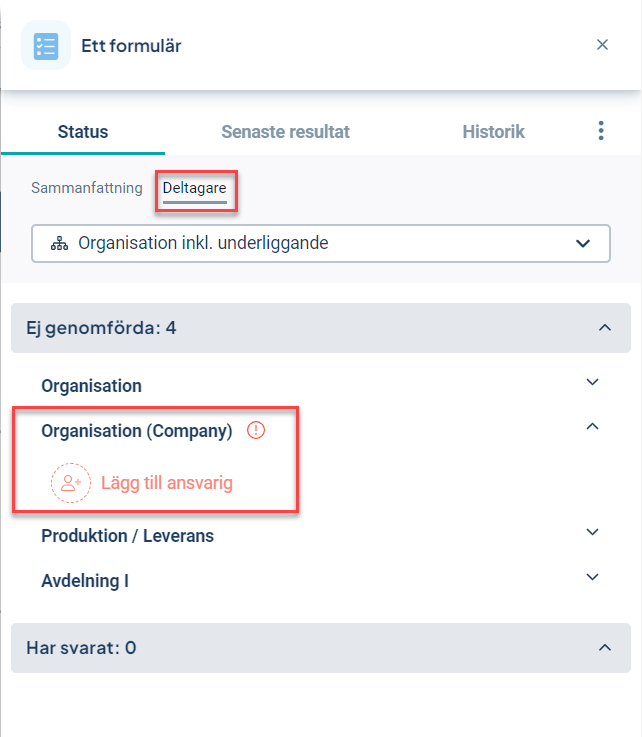Open the Sammanfattning sub-tab
Image resolution: width=642 pixels, height=737 pixels.
(86, 188)
